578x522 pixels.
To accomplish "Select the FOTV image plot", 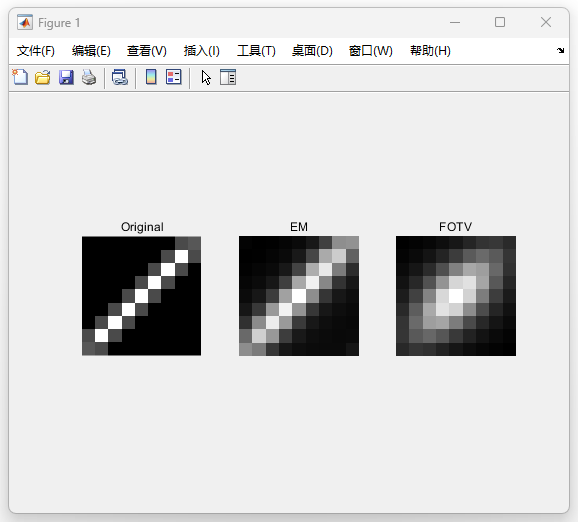I will click(x=456, y=296).
